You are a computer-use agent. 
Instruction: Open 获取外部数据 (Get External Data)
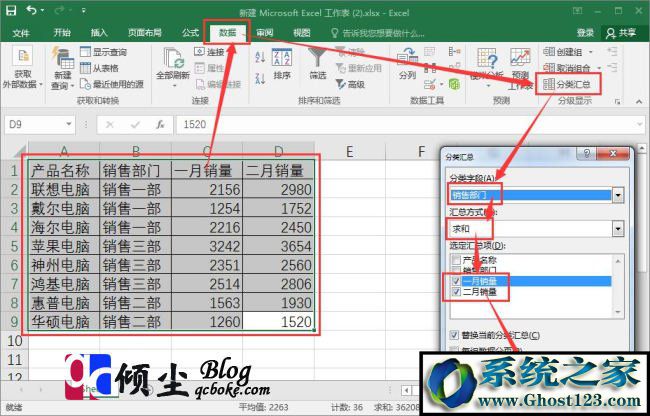pyautogui.click(x=22, y=68)
